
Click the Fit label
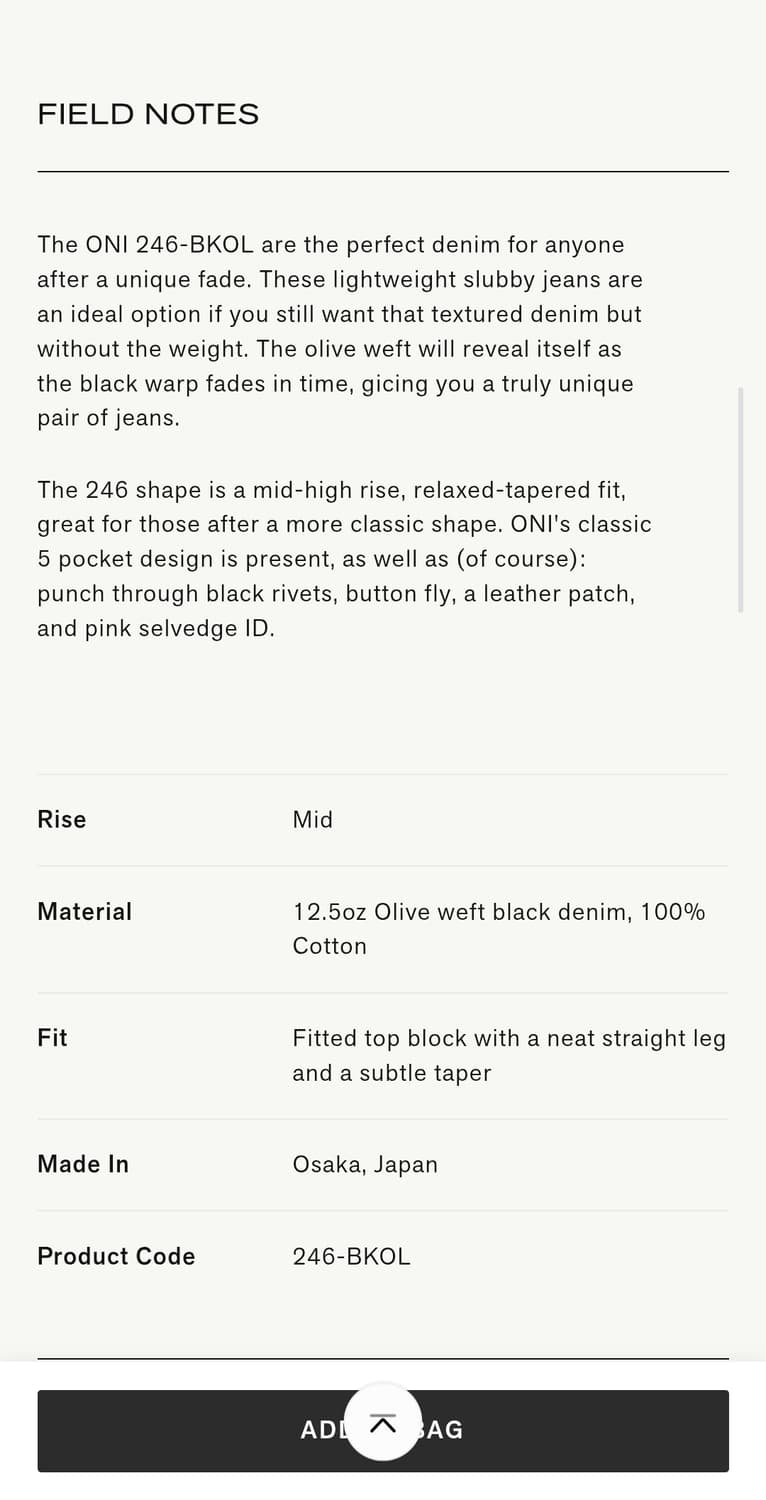tap(52, 1037)
